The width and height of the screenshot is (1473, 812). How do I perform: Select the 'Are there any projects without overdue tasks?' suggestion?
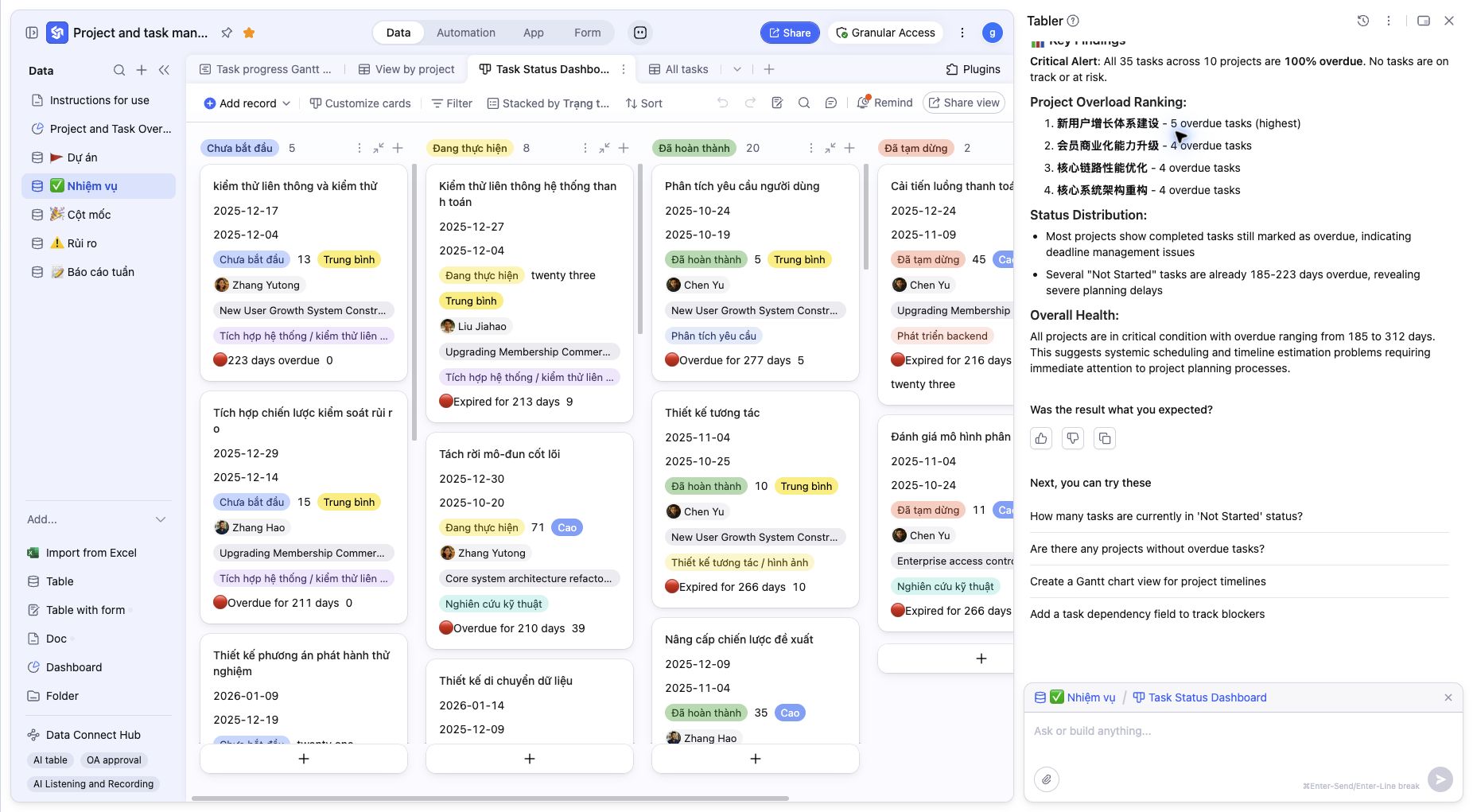[x=1147, y=549]
